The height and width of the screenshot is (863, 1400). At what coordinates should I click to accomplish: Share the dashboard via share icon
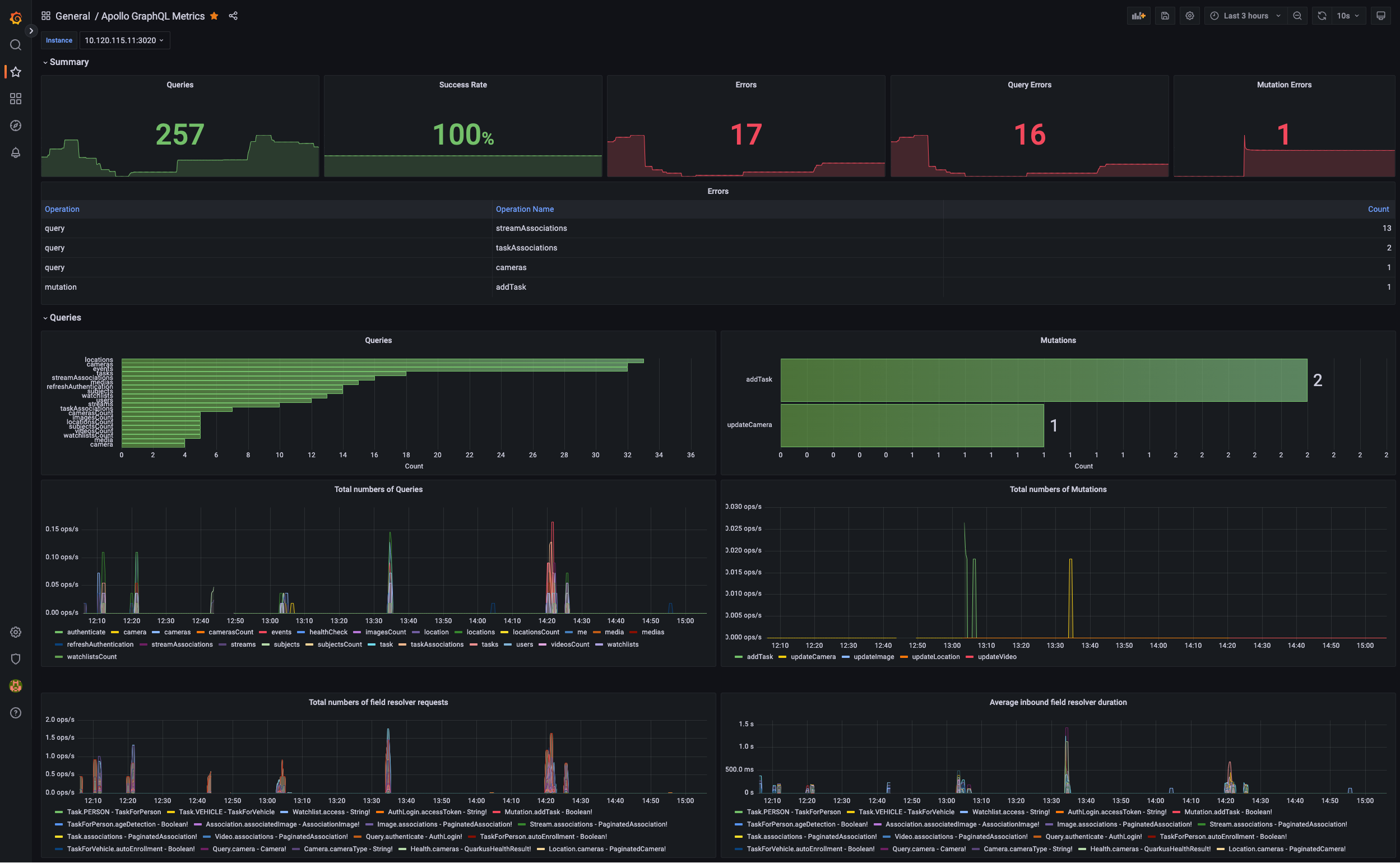(x=233, y=16)
